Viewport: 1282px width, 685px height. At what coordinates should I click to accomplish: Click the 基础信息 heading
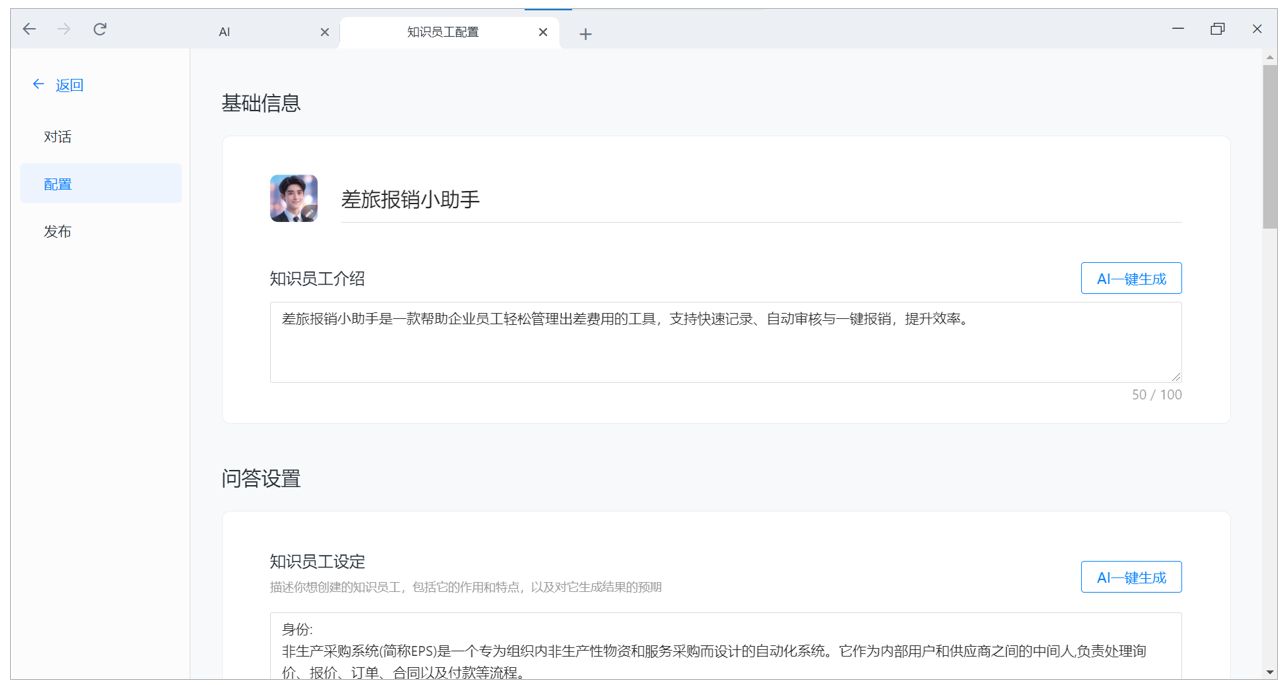261,103
